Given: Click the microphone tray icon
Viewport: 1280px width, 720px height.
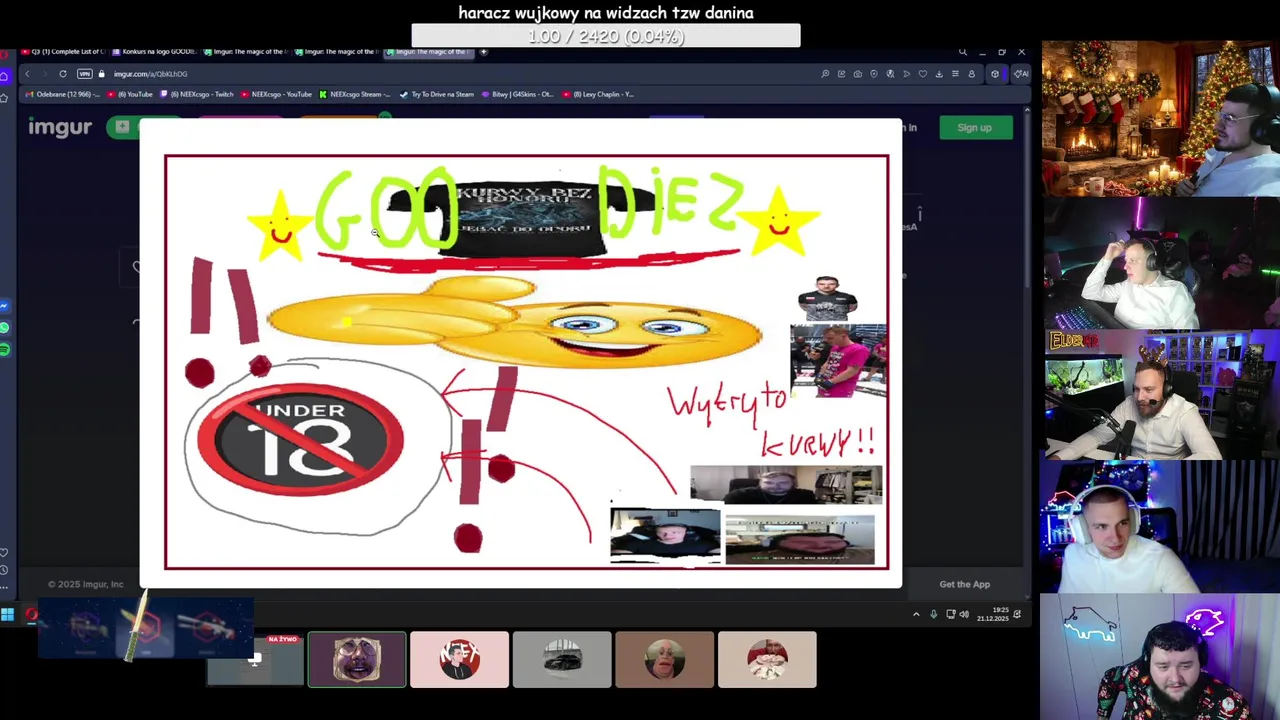Looking at the screenshot, I should pos(934,614).
